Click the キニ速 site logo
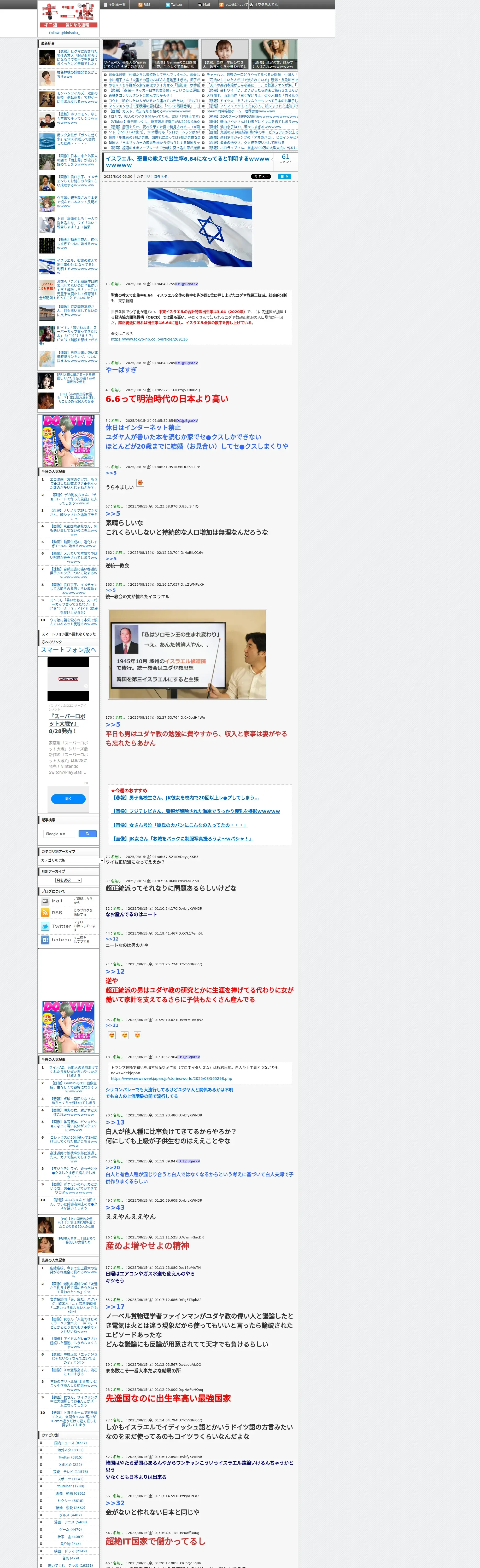 click(x=69, y=15)
